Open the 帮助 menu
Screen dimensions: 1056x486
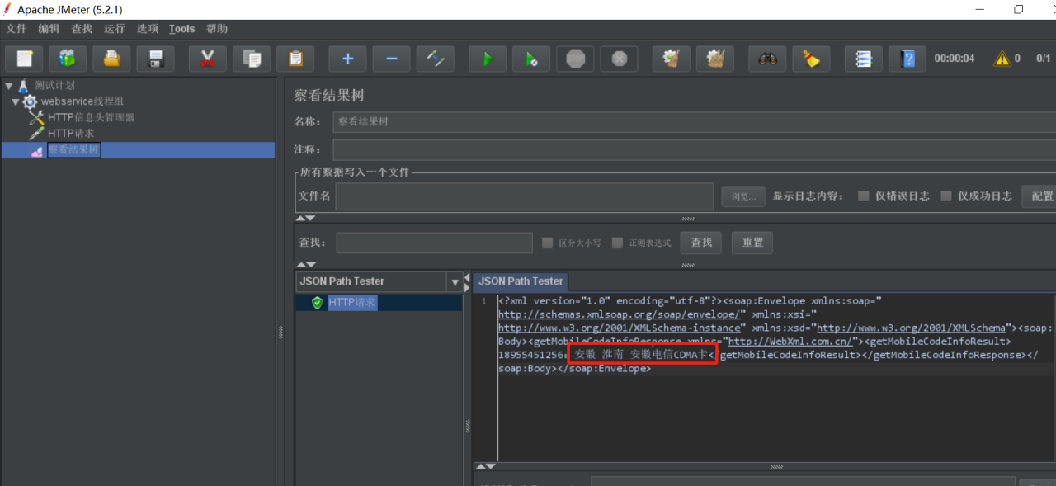coord(217,29)
